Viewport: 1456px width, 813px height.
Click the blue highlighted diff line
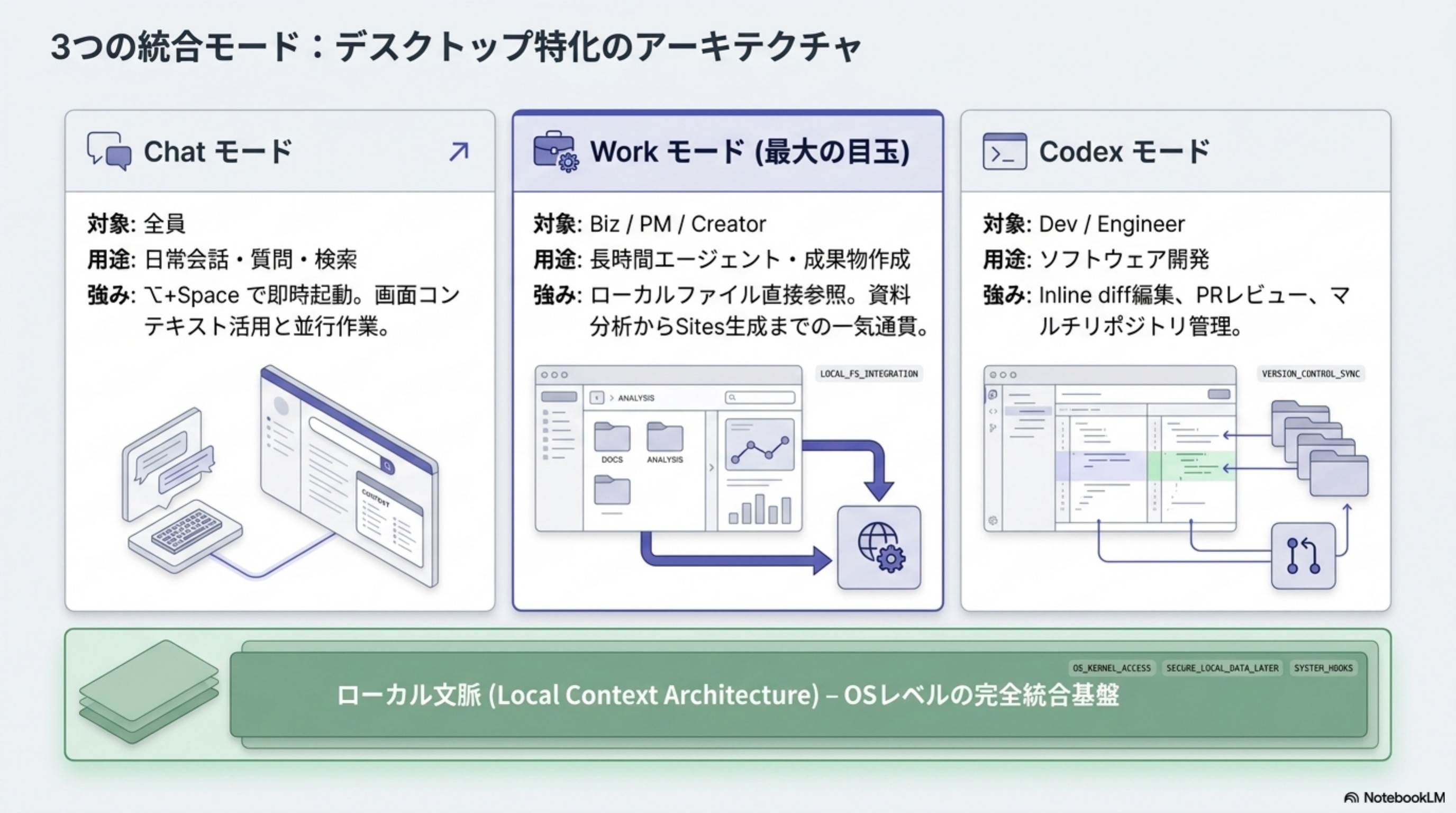coord(1101,466)
